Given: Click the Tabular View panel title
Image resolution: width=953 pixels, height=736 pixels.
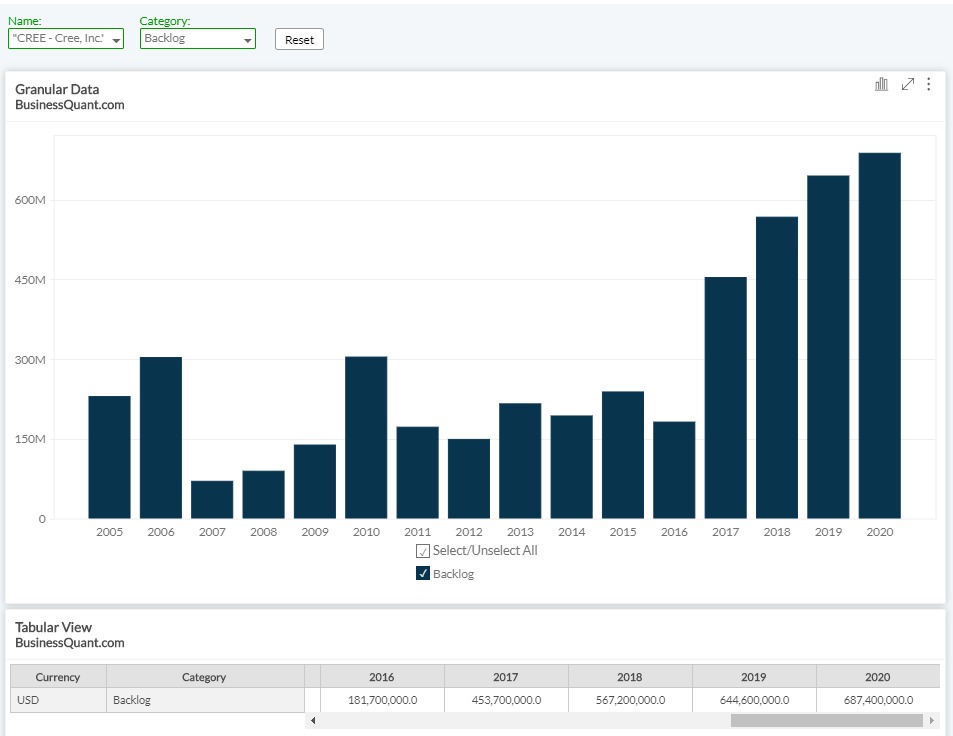Looking at the screenshot, I should [x=53, y=627].
